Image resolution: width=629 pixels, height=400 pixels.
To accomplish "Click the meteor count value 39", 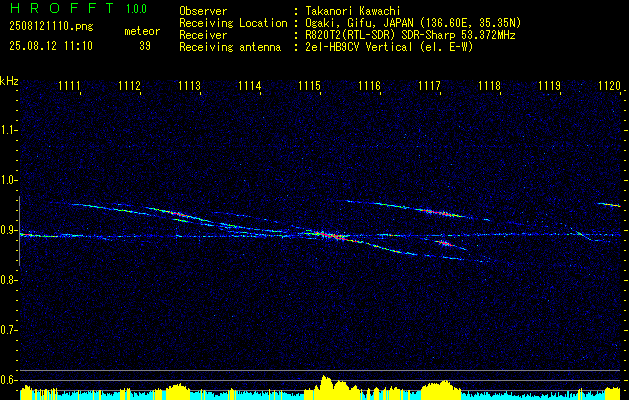I will pos(145,46).
